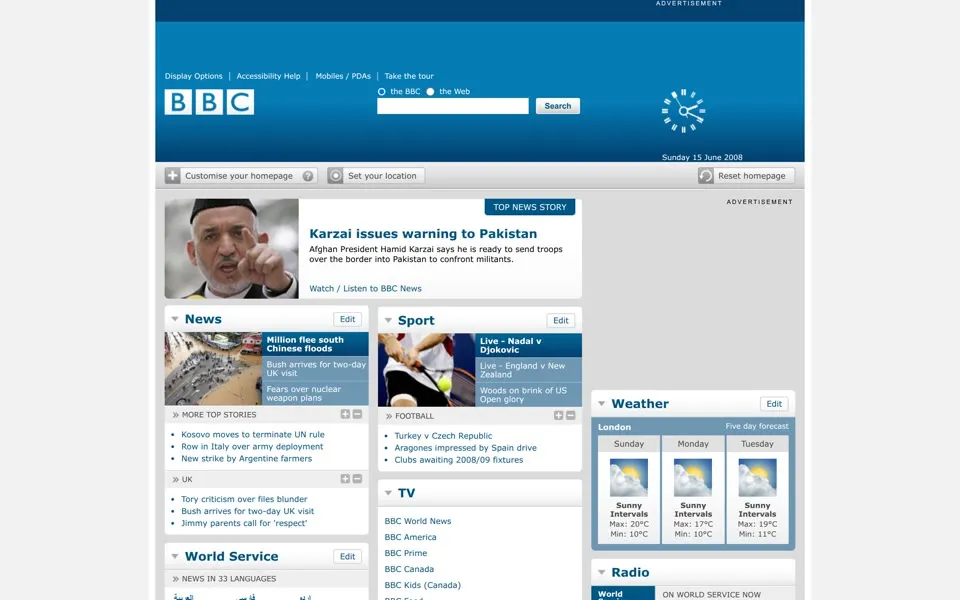The height and width of the screenshot is (600, 960).
Task: Open Row in Italy over army deployment
Action: click(252, 446)
